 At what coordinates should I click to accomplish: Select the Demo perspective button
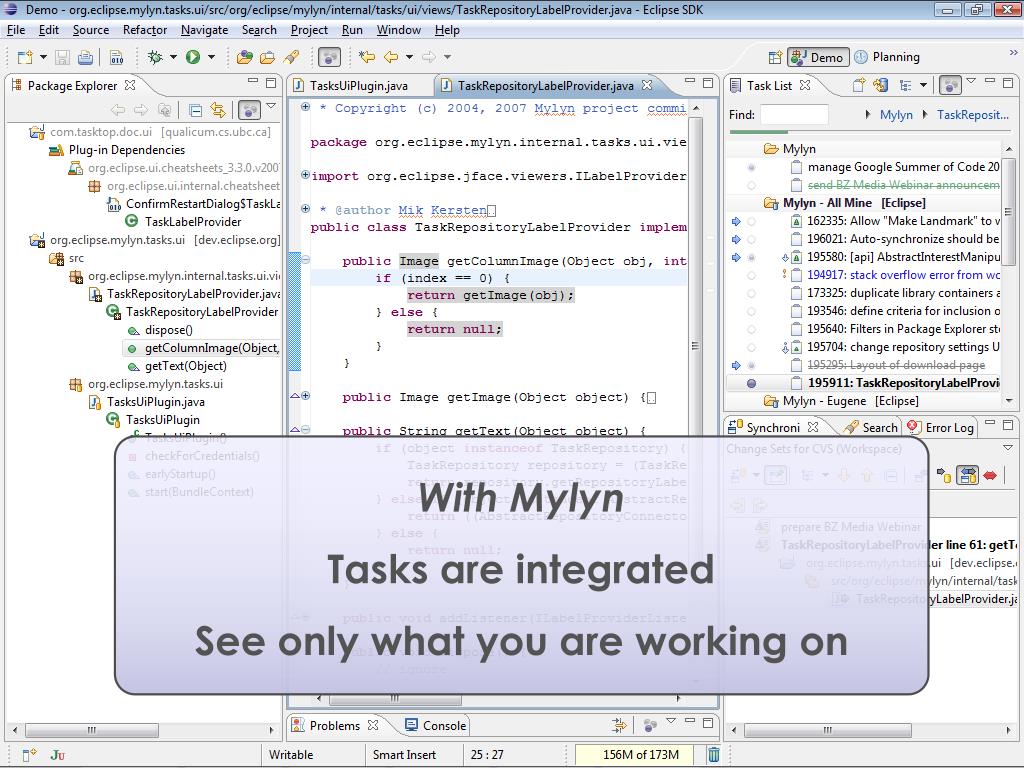click(818, 57)
